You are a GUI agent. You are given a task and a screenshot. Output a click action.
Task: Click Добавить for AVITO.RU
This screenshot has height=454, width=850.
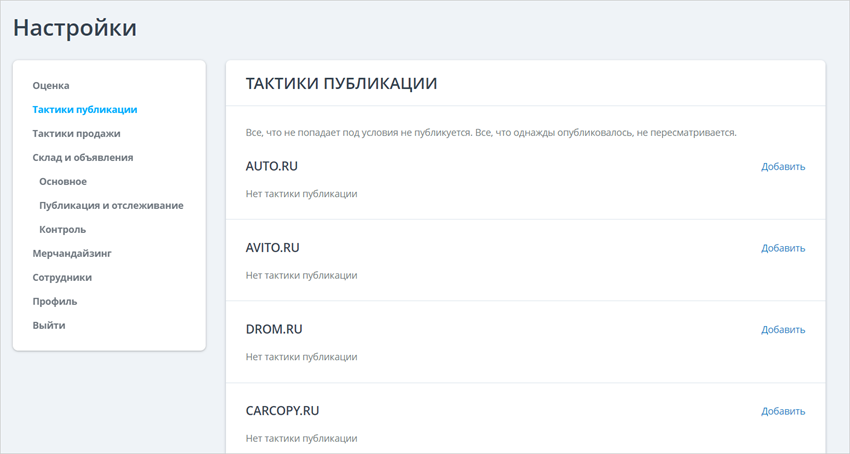pyautogui.click(x=783, y=248)
